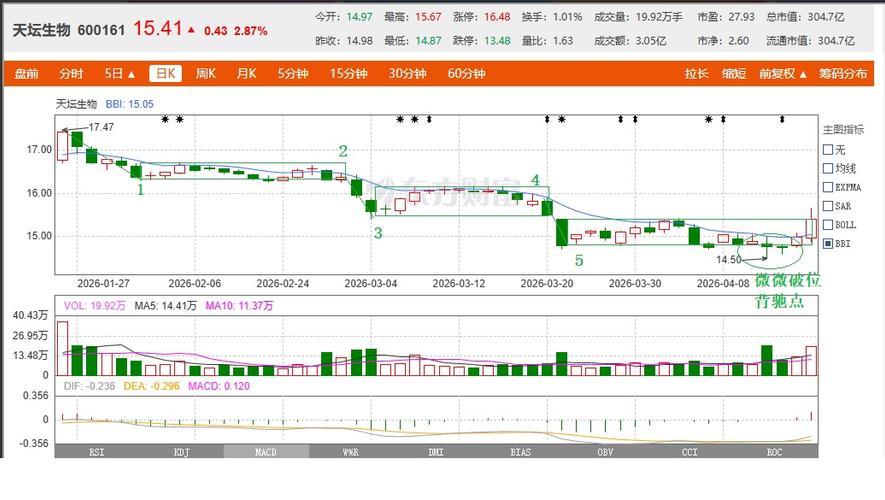Switch to the 盘前 pre-market tab
Image resolution: width=885 pixels, height=500 pixels.
[x=27, y=74]
